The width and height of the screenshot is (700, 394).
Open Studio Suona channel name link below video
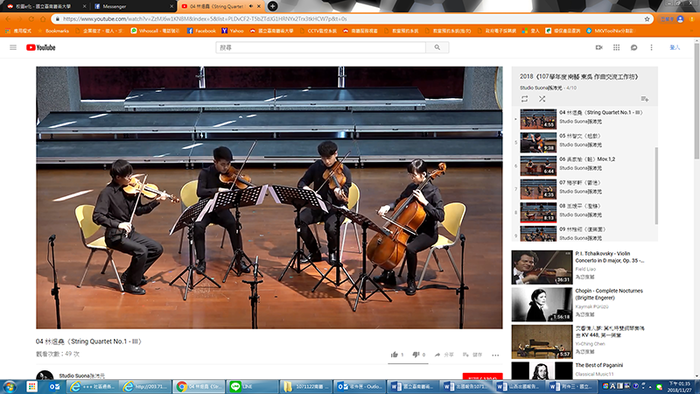click(x=82, y=376)
